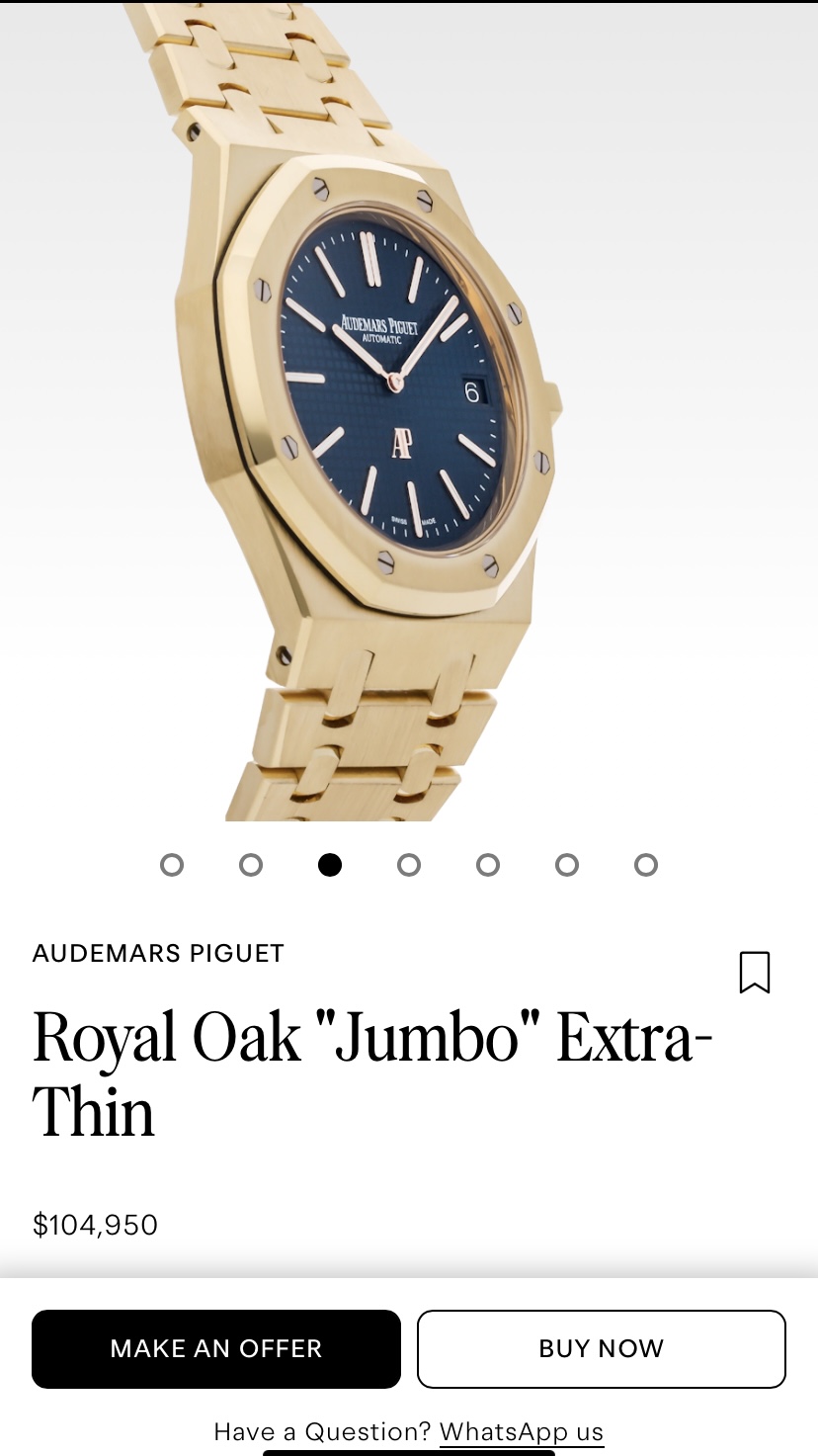Show the first carousel image dot

(172, 865)
